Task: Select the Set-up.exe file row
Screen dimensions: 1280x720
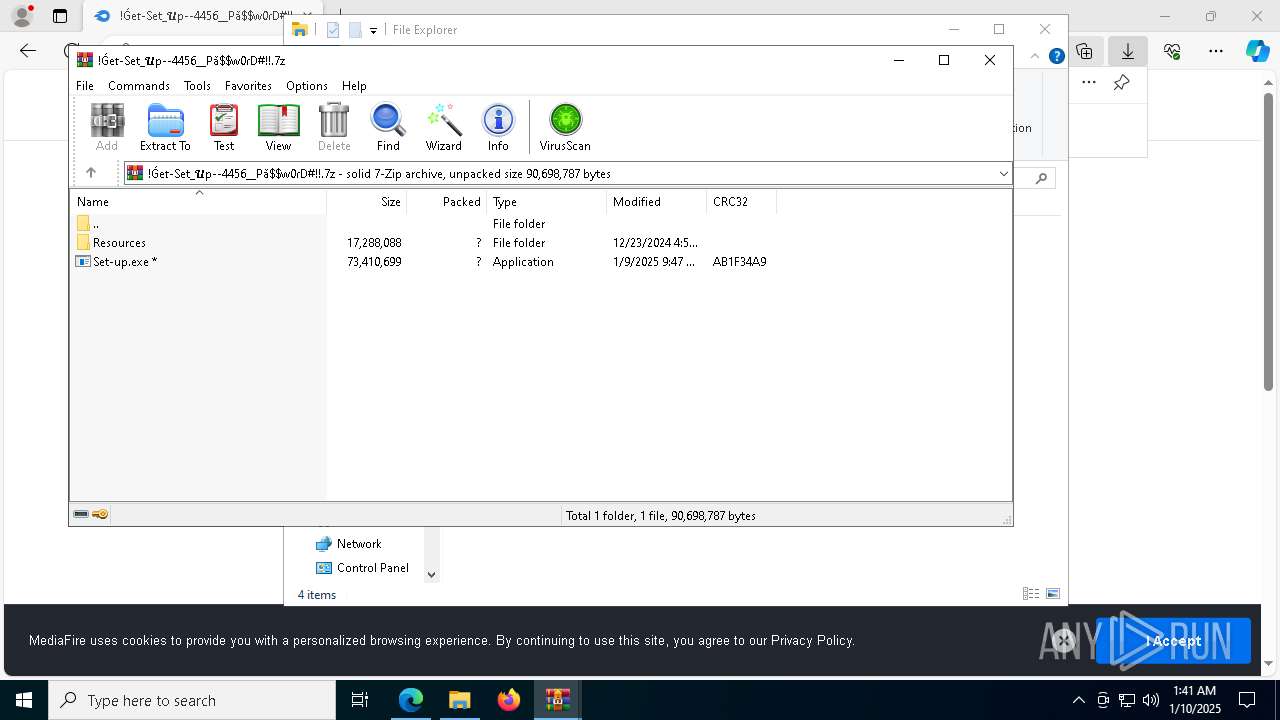Action: tap(540, 262)
